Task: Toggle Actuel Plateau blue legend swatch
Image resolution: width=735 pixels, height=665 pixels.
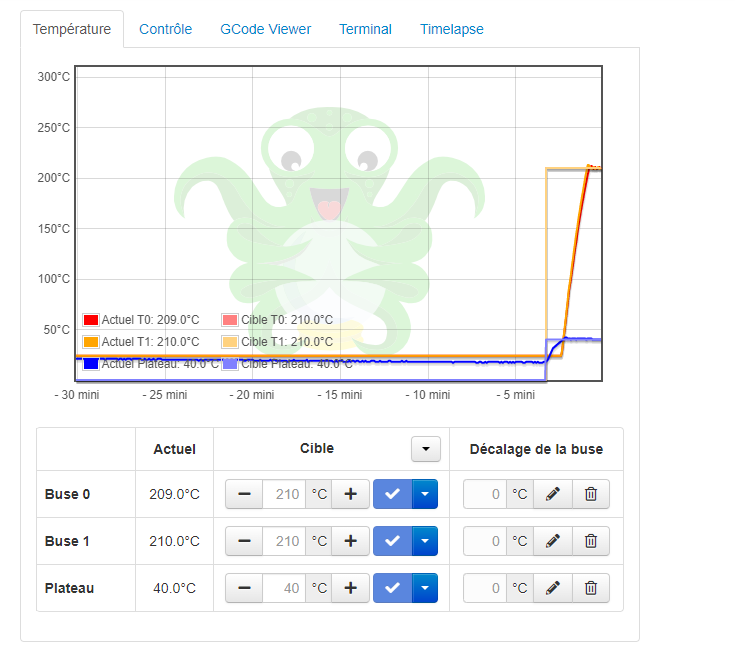Action: click(x=90, y=364)
